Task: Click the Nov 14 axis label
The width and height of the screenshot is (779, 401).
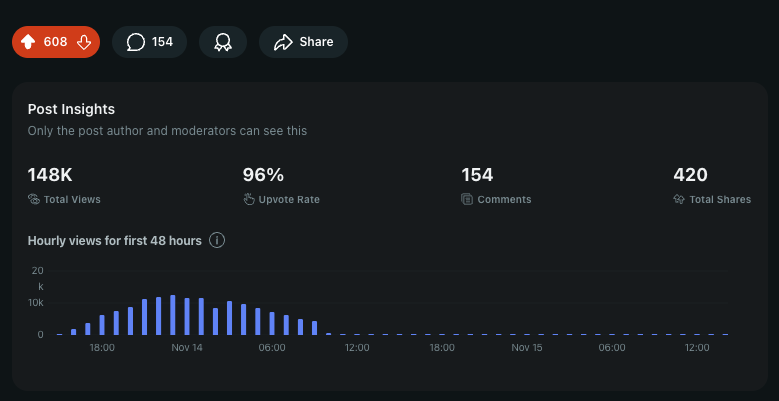Action: coord(187,348)
